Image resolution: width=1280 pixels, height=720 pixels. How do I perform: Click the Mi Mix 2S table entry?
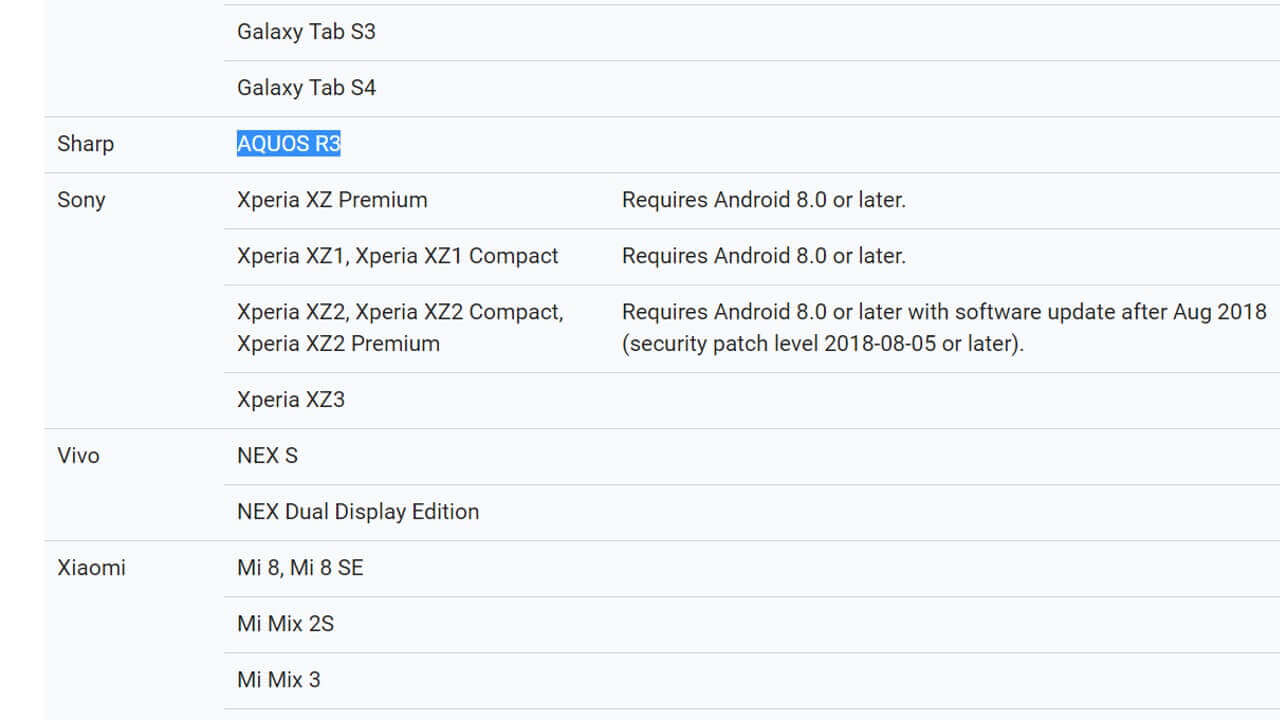coord(285,624)
